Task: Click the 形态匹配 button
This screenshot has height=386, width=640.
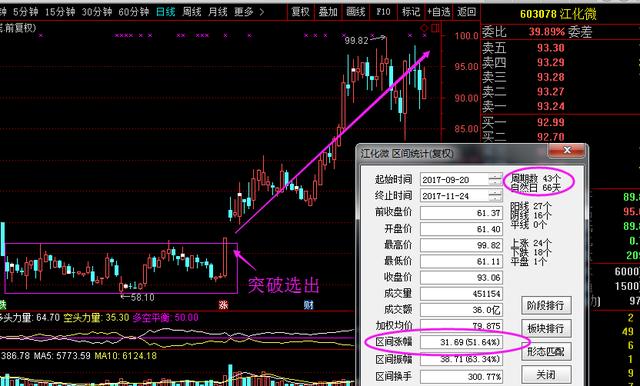Action: [x=546, y=351]
